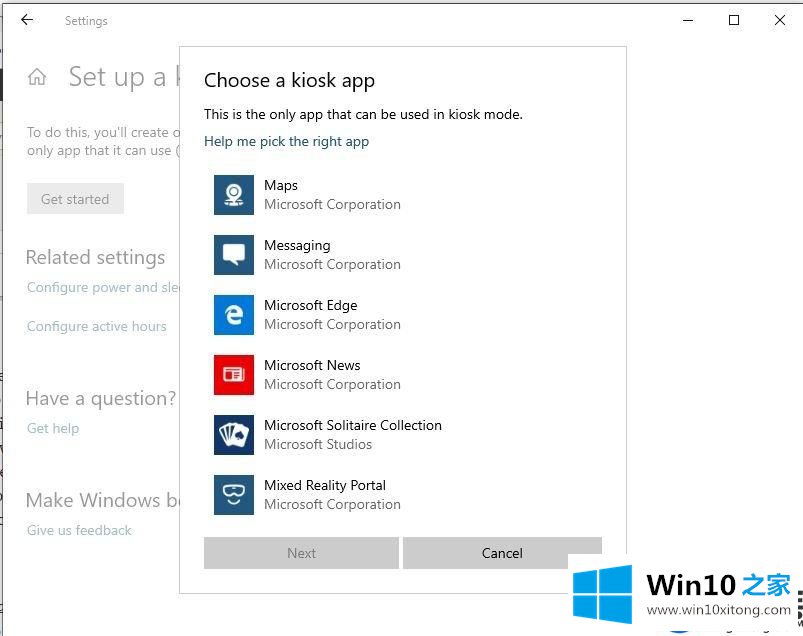Click the Maps app icon

(x=234, y=195)
